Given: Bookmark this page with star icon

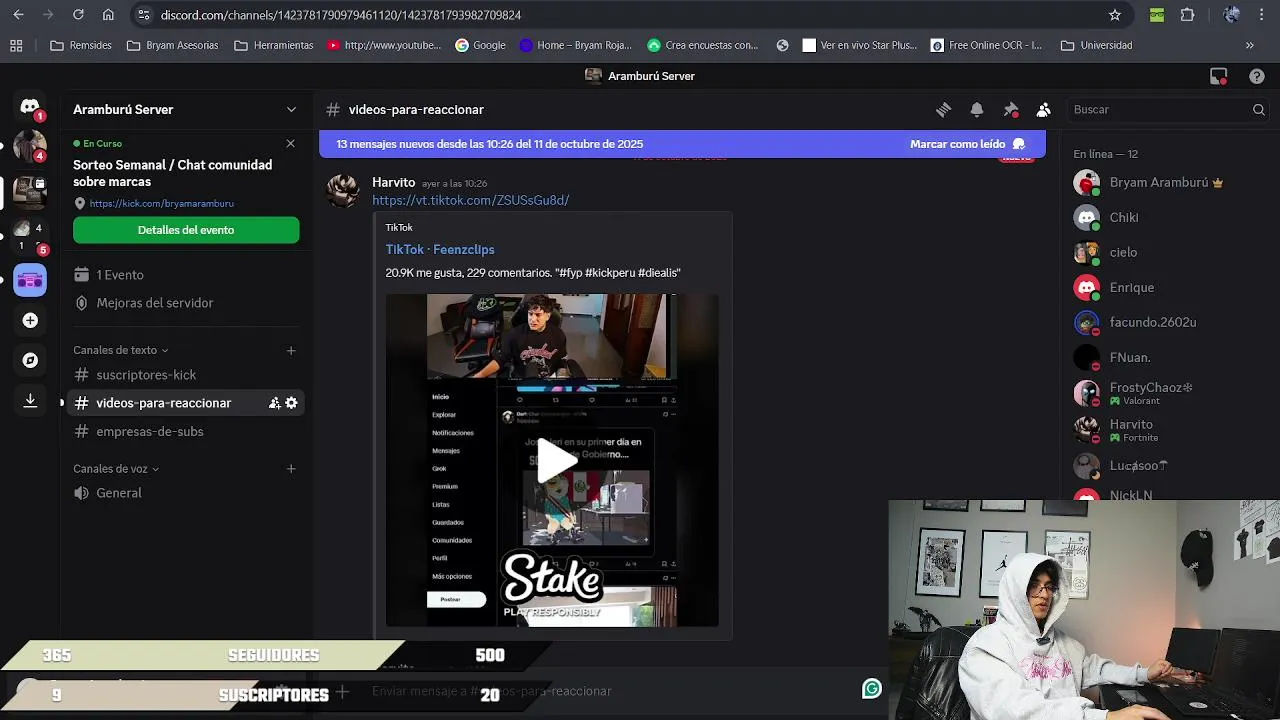Looking at the screenshot, I should click(x=1115, y=15).
